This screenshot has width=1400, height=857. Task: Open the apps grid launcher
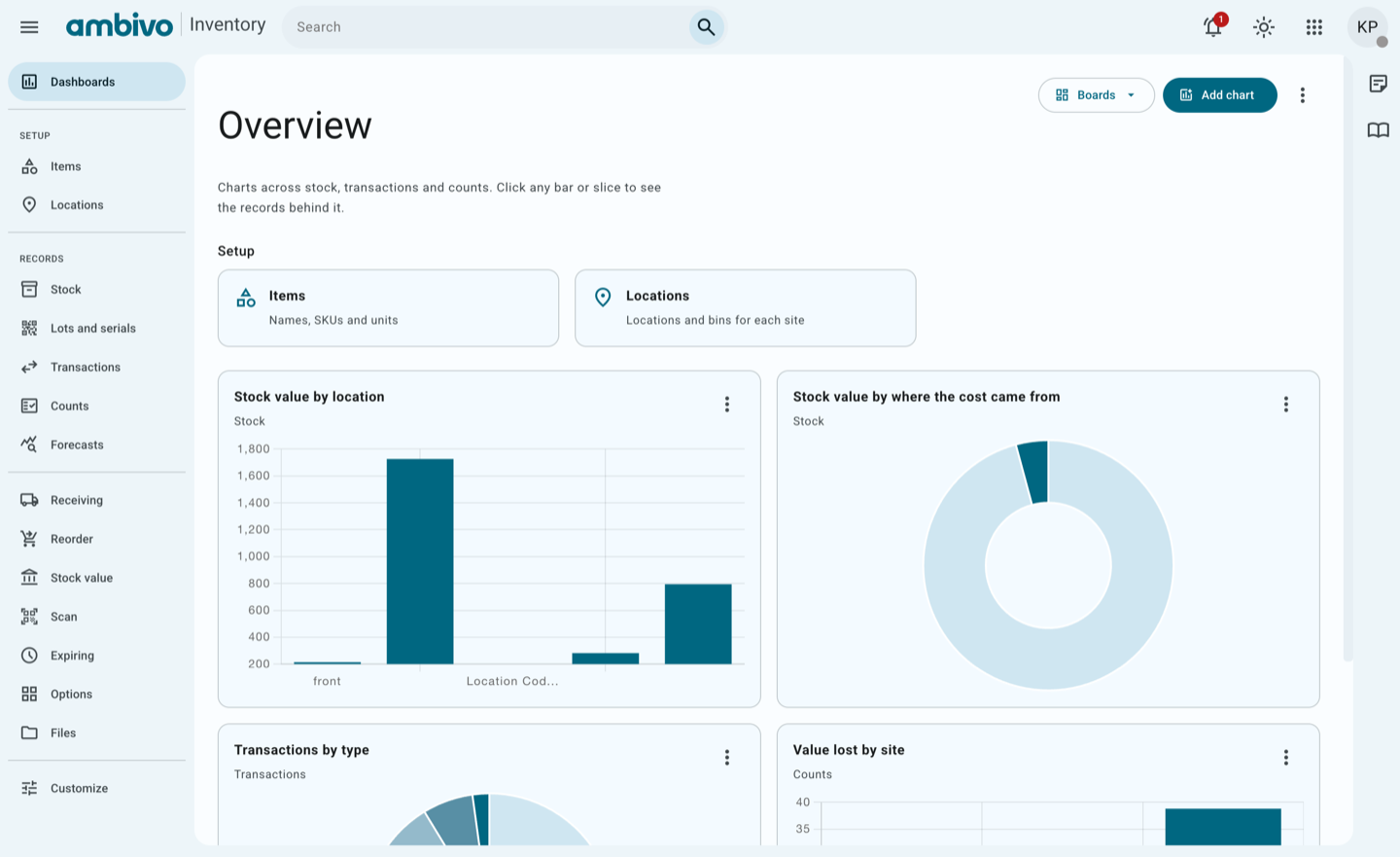[x=1314, y=27]
